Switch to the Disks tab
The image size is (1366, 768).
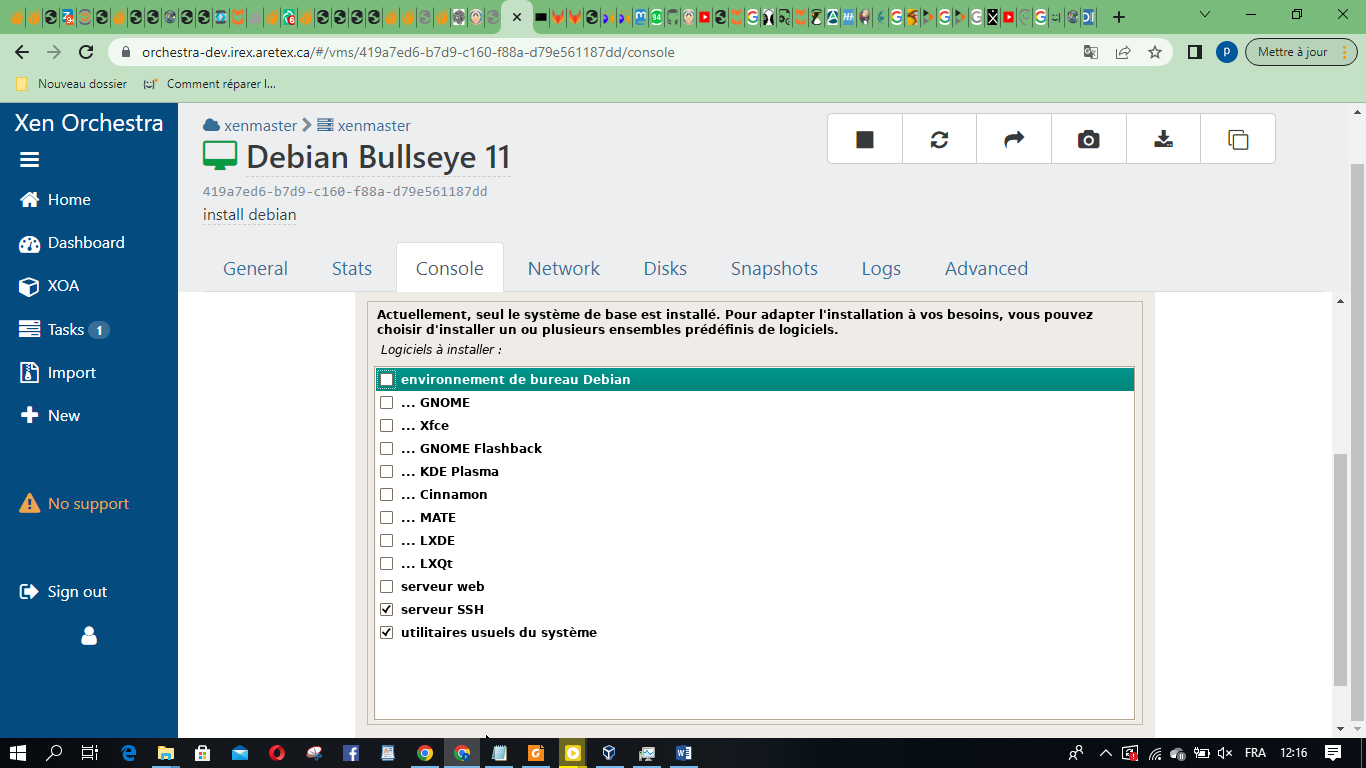pos(665,268)
